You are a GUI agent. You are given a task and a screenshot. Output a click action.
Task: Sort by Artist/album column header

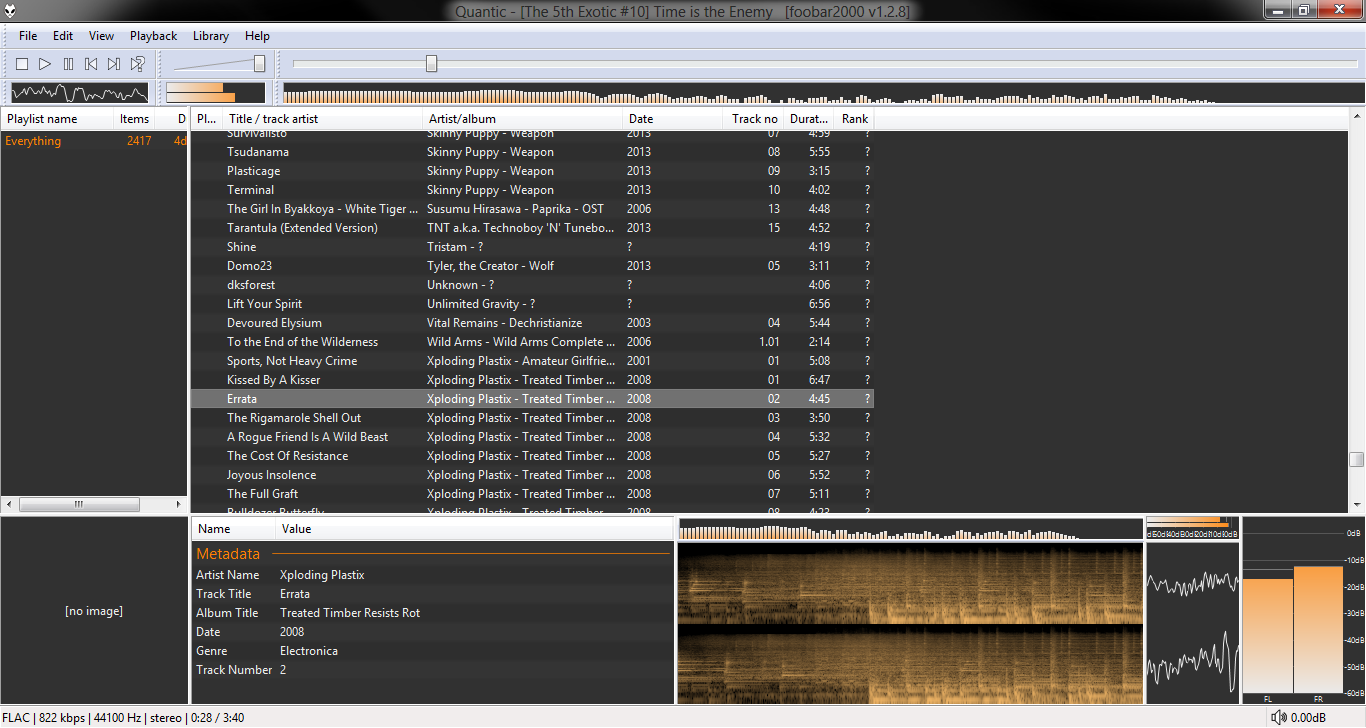522,119
